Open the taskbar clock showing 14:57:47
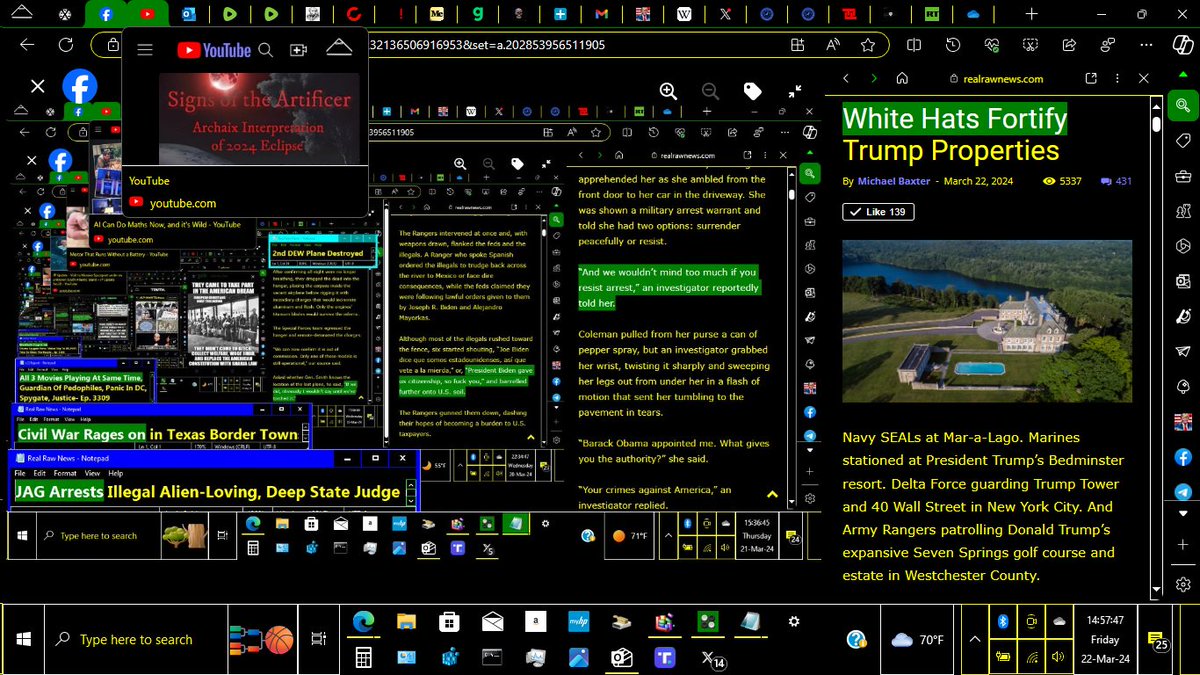1200x675 pixels. [x=1107, y=639]
